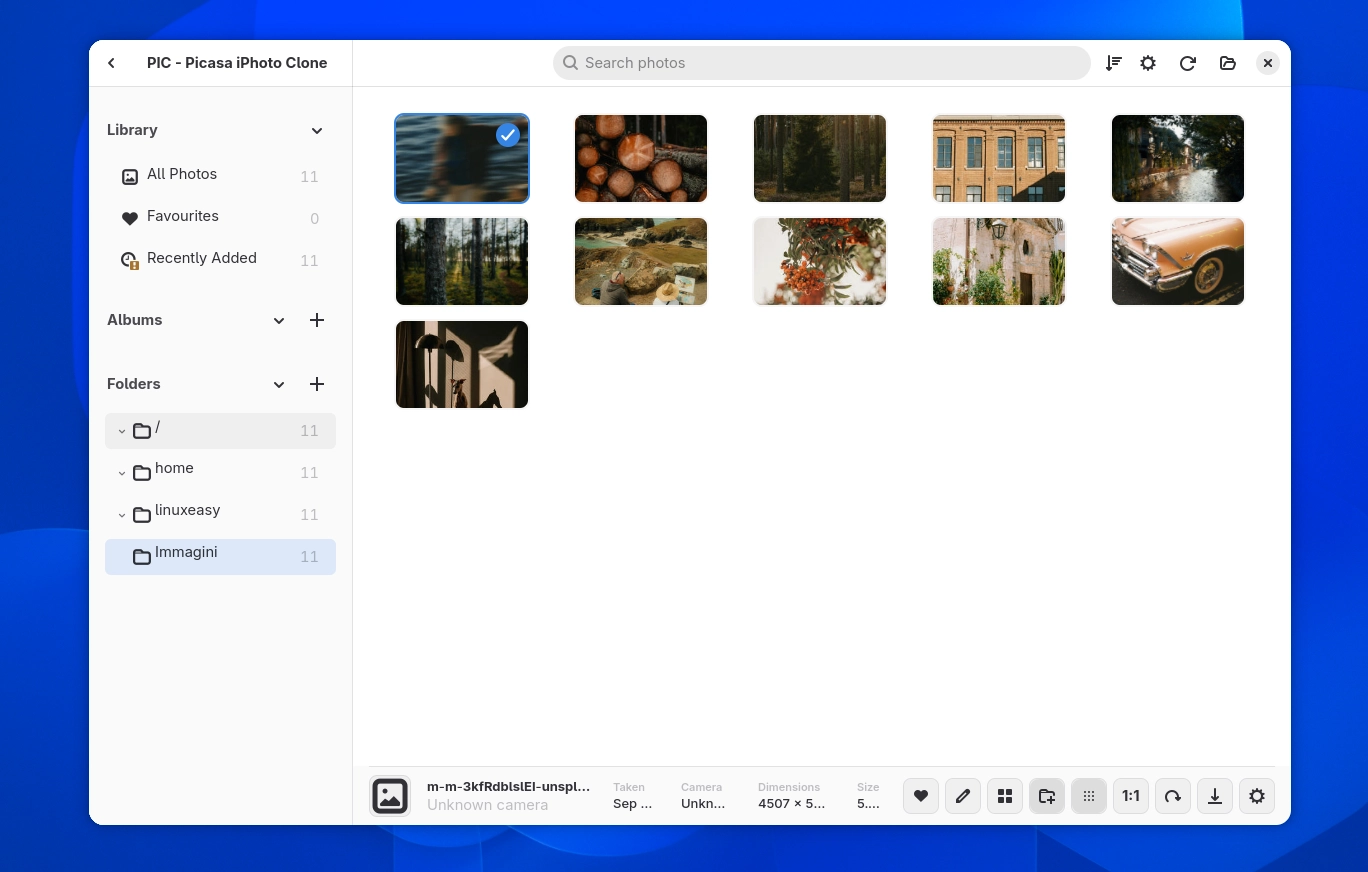Click the Library section heading
The width and height of the screenshot is (1368, 872).
pos(132,130)
